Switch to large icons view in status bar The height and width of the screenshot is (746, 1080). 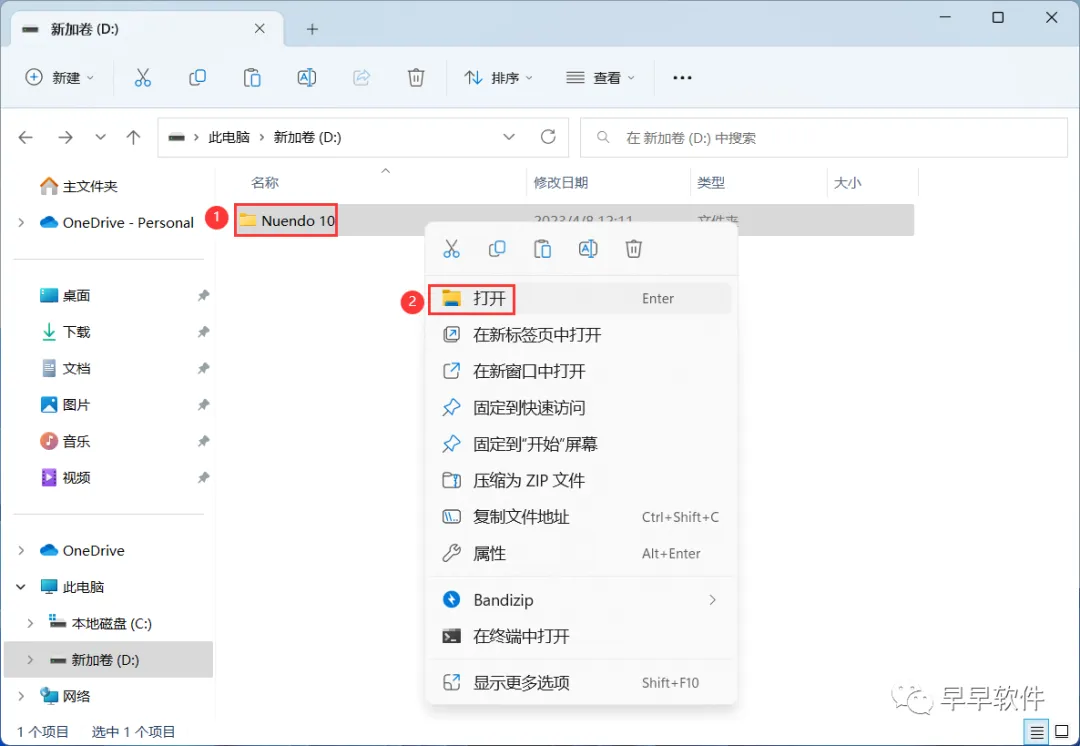[1063, 732]
